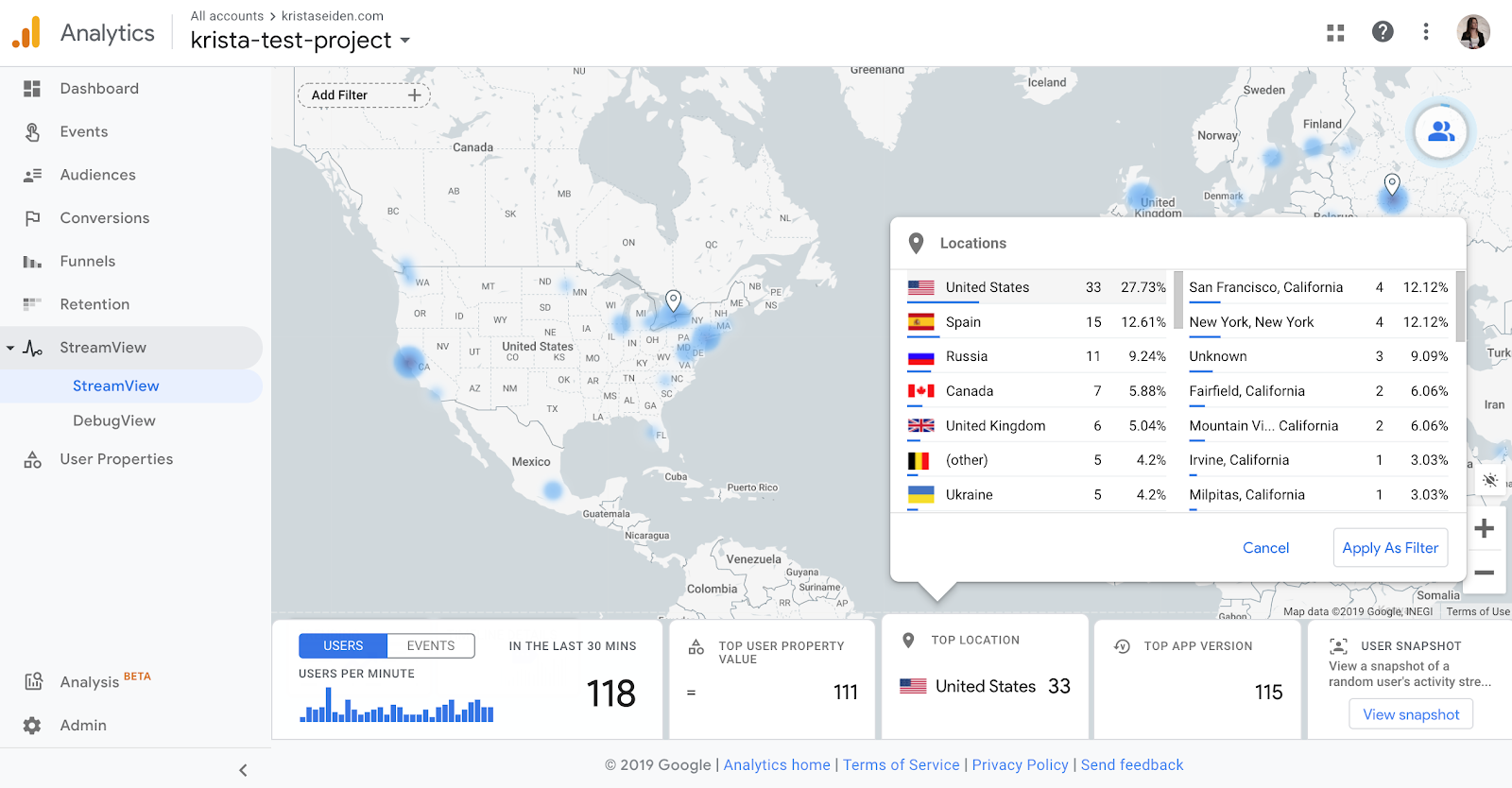Select Milpitas, California city row

tap(1319, 495)
